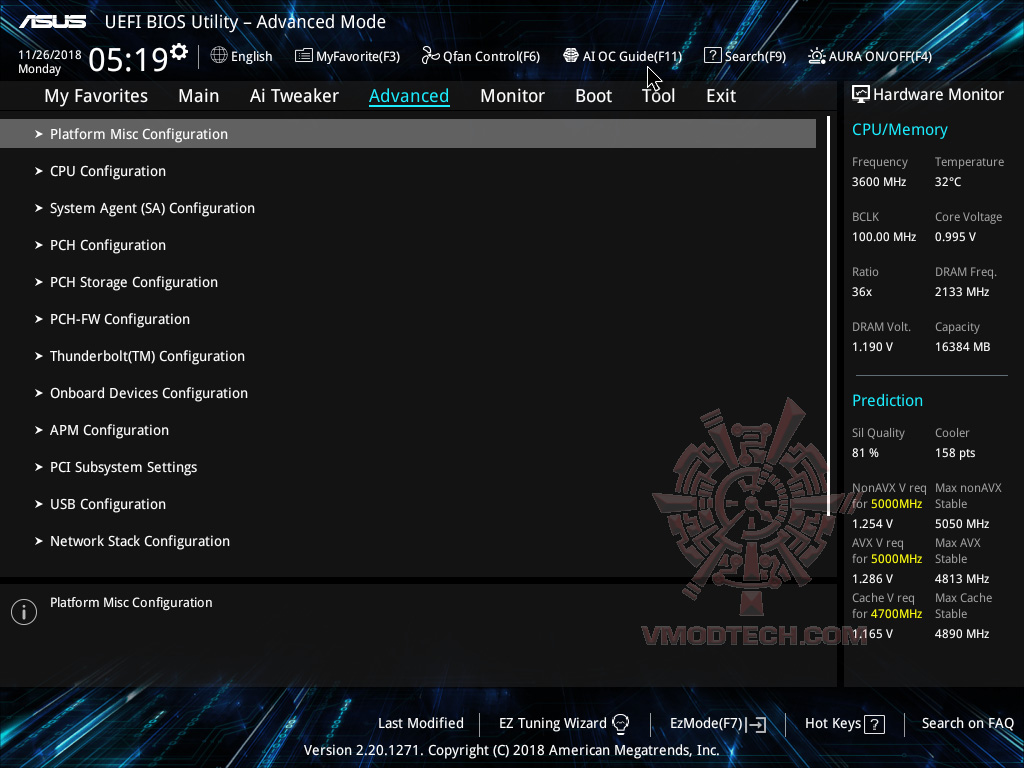This screenshot has height=768, width=1024.
Task: Click the AI OC Guide chip icon
Action: tap(571, 56)
